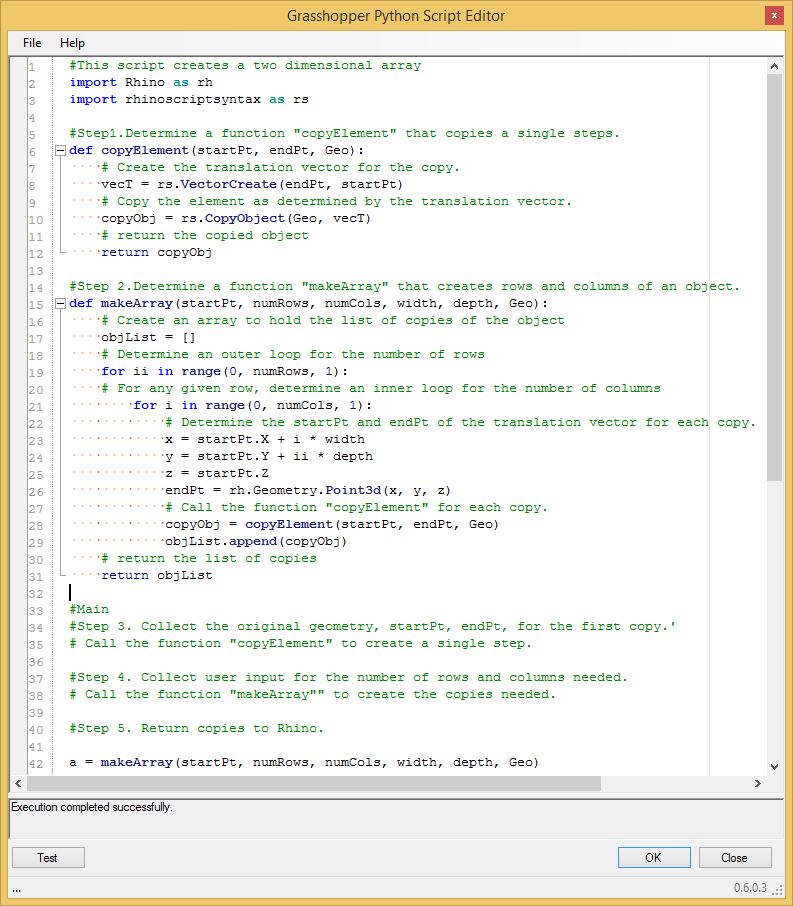Open the File menu

point(32,43)
